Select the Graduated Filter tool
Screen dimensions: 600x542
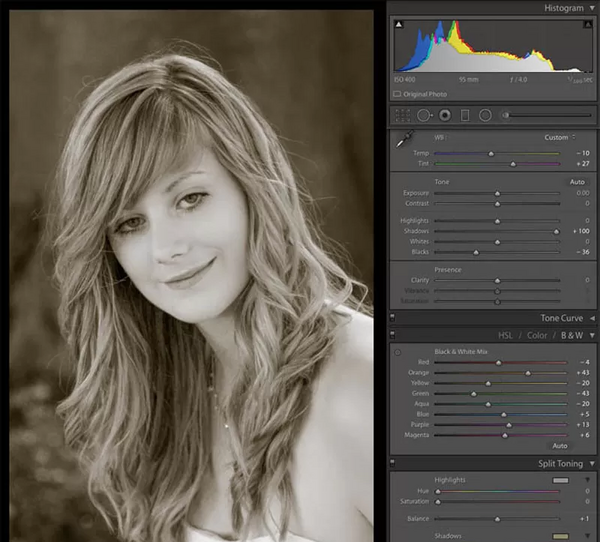click(465, 115)
